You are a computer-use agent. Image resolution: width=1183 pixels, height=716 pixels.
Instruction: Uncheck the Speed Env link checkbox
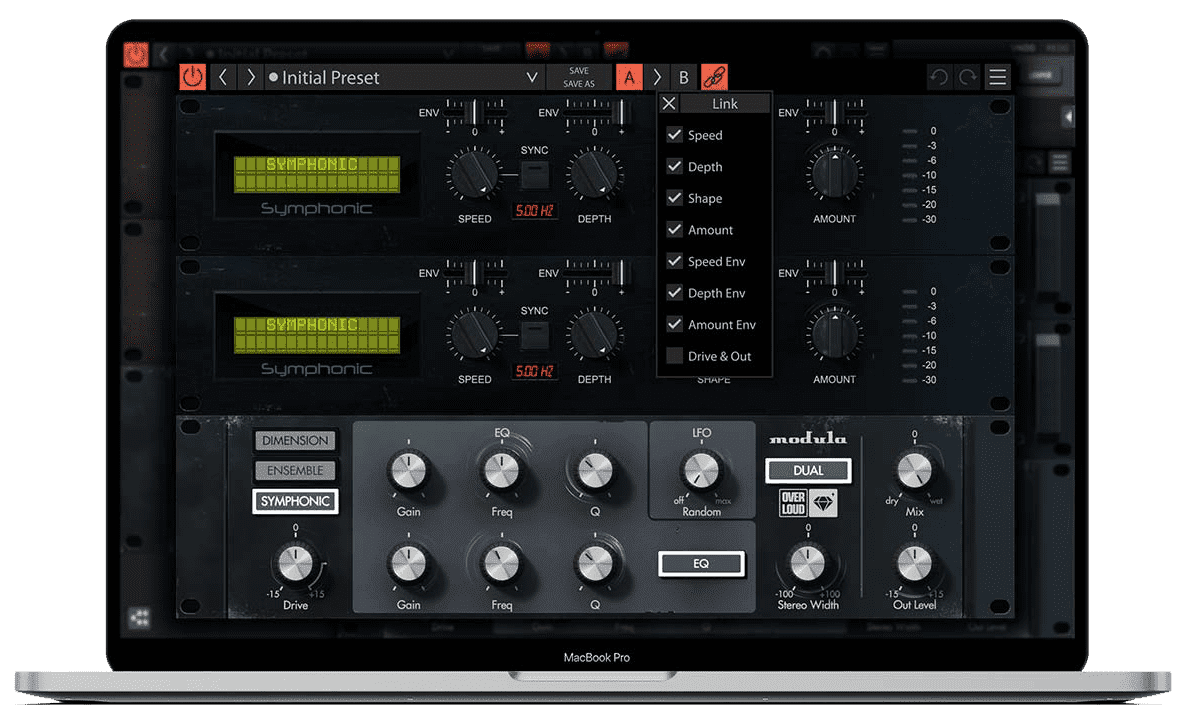[x=674, y=261]
